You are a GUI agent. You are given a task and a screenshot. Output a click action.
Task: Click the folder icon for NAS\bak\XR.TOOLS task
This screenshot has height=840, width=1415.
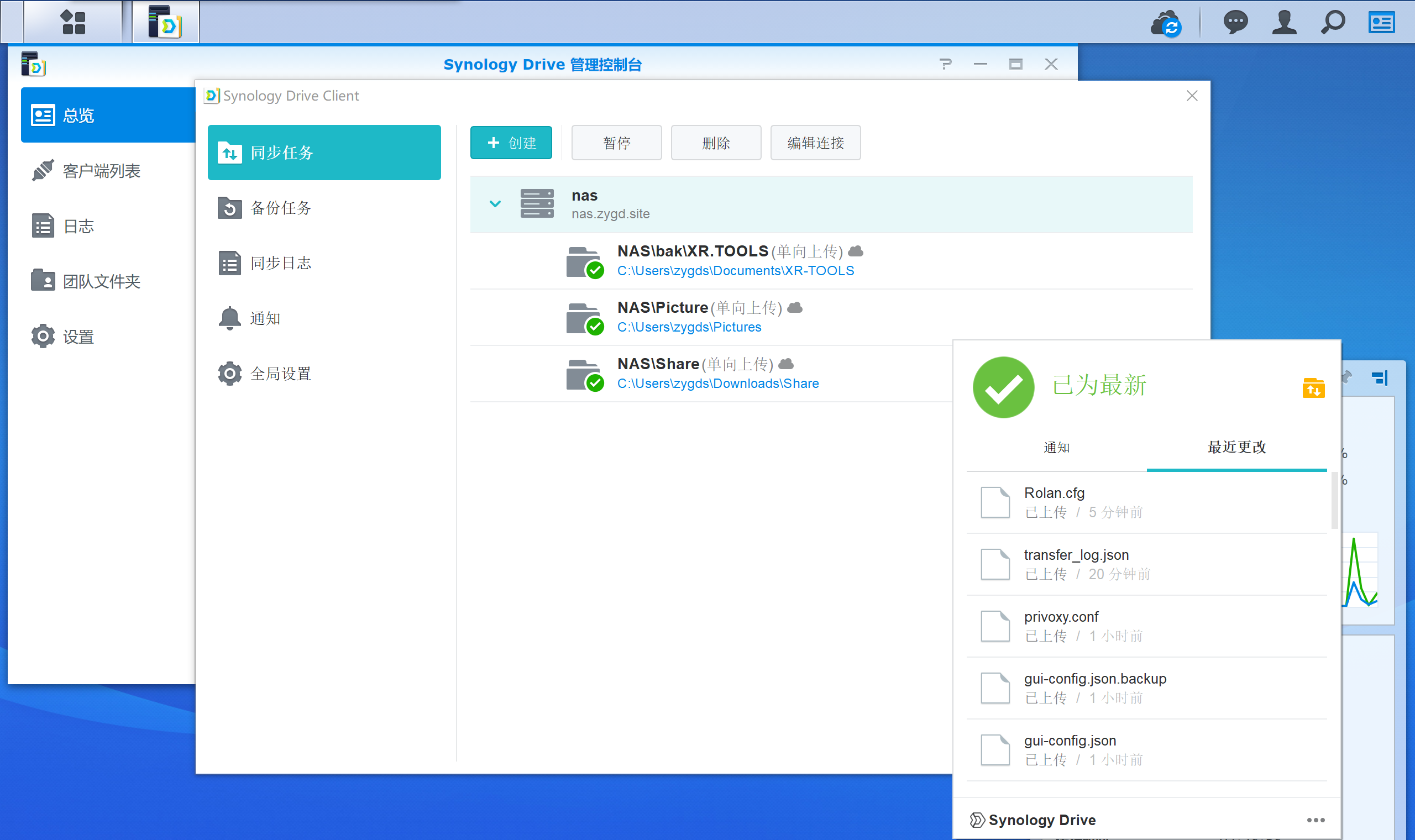click(x=585, y=262)
